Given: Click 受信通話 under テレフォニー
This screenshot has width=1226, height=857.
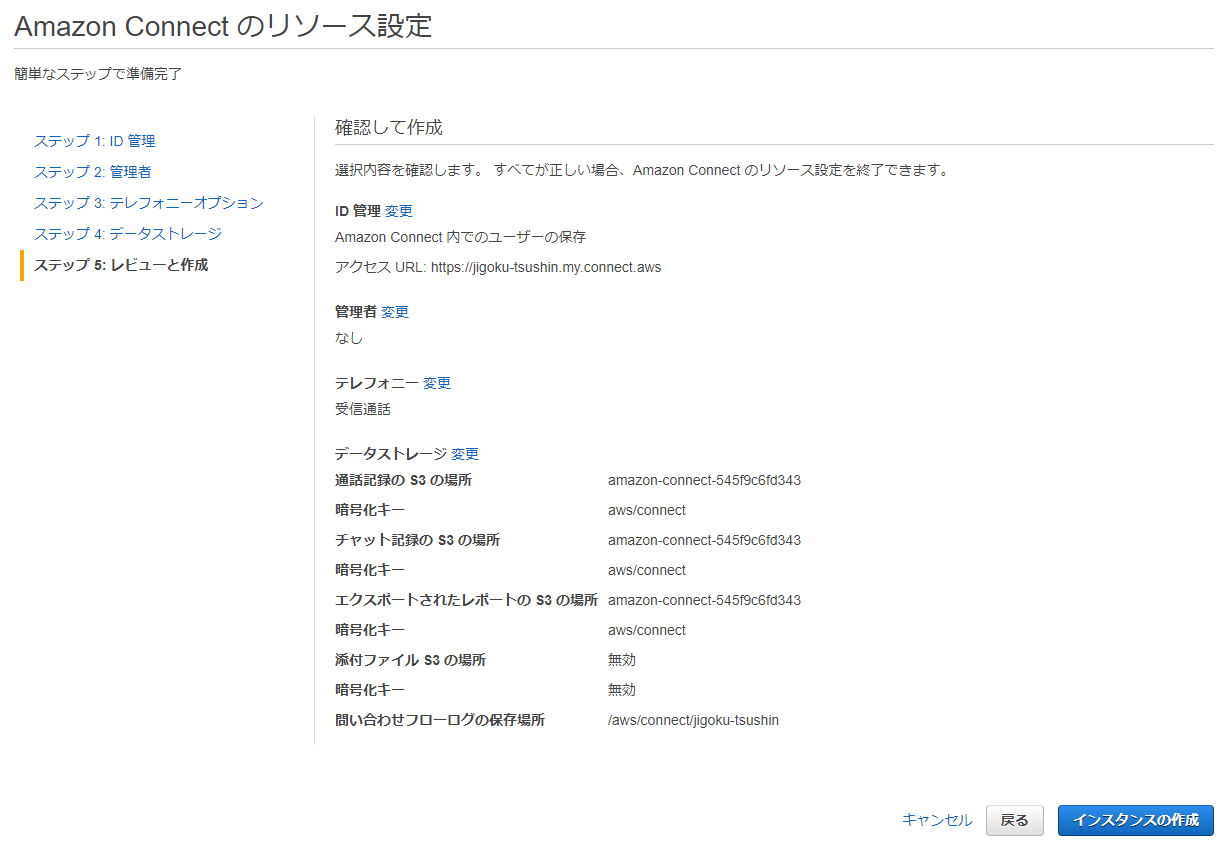Looking at the screenshot, I should click(x=363, y=409).
